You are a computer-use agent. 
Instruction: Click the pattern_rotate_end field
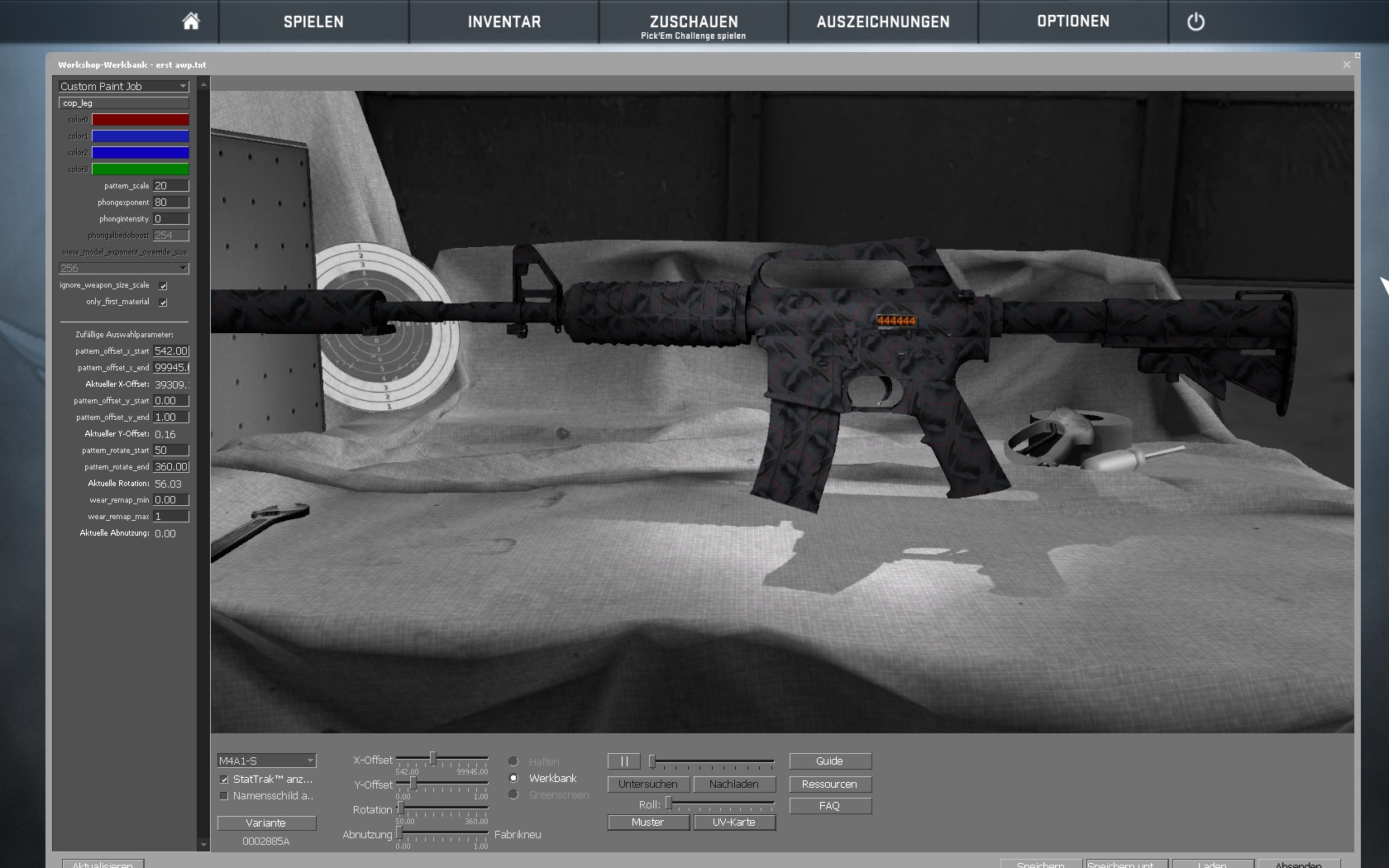171,467
